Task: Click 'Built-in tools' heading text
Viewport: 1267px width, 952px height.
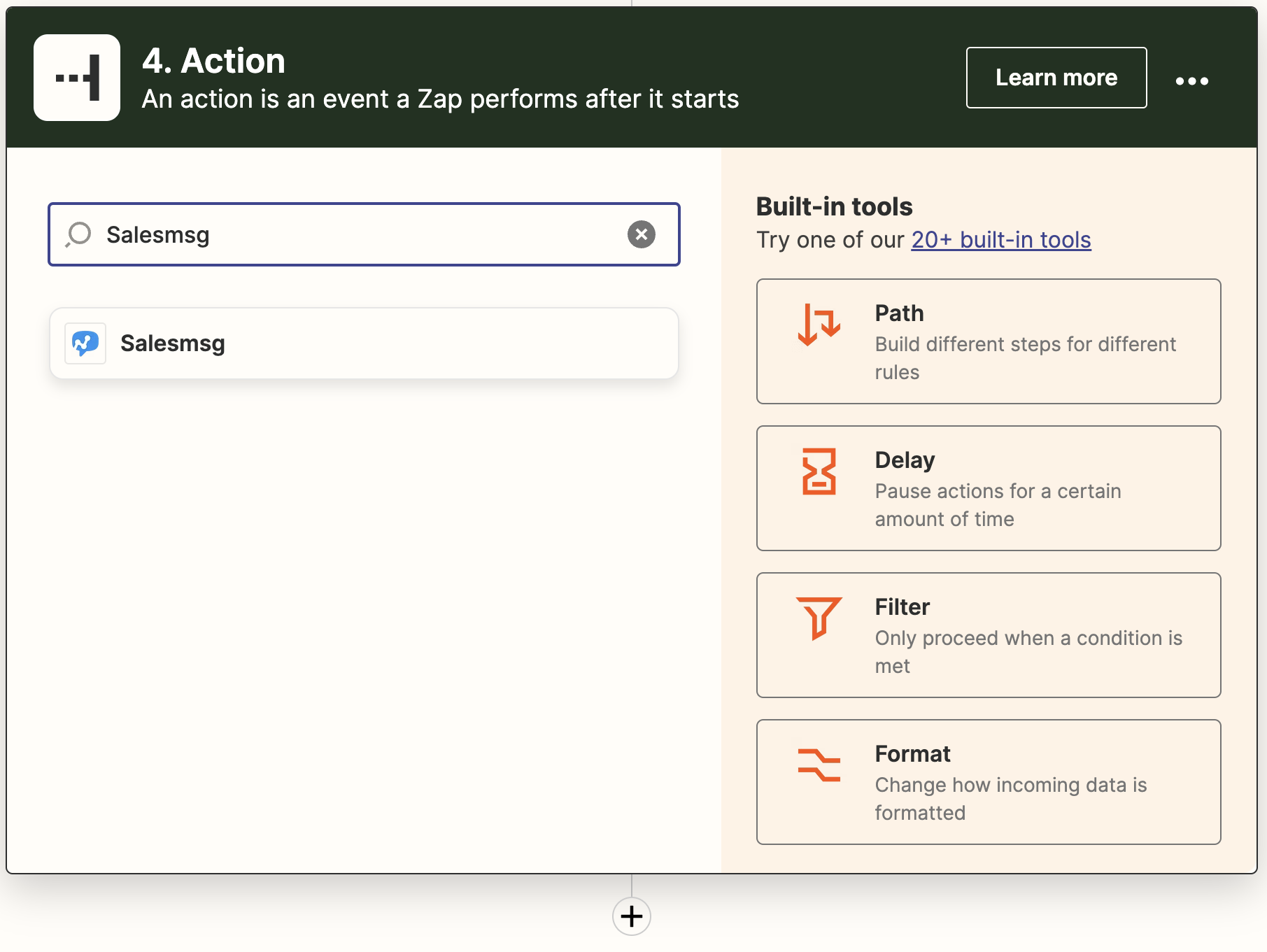Action: pos(834,206)
